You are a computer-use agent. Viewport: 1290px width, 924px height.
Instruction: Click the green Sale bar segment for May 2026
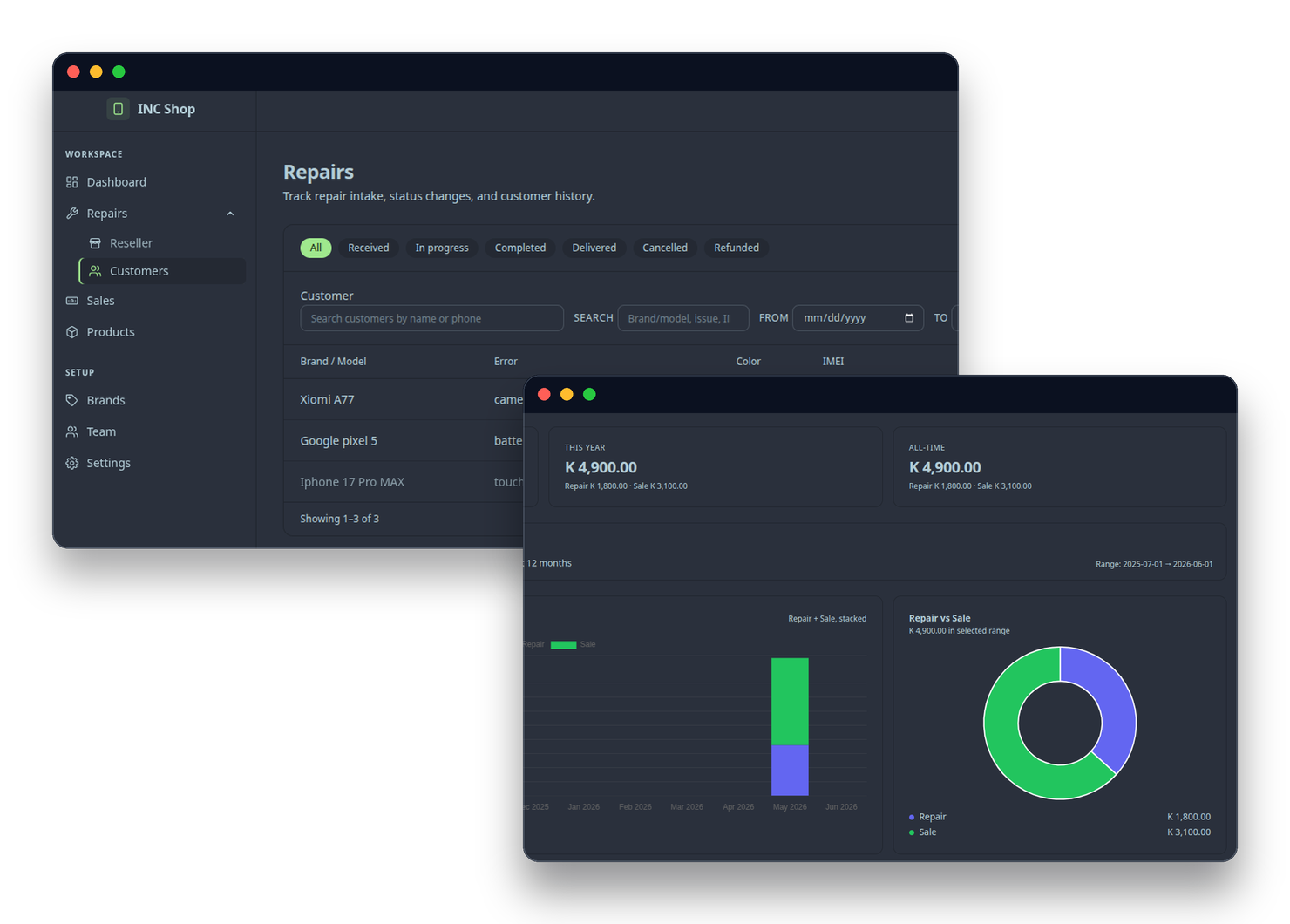[790, 702]
